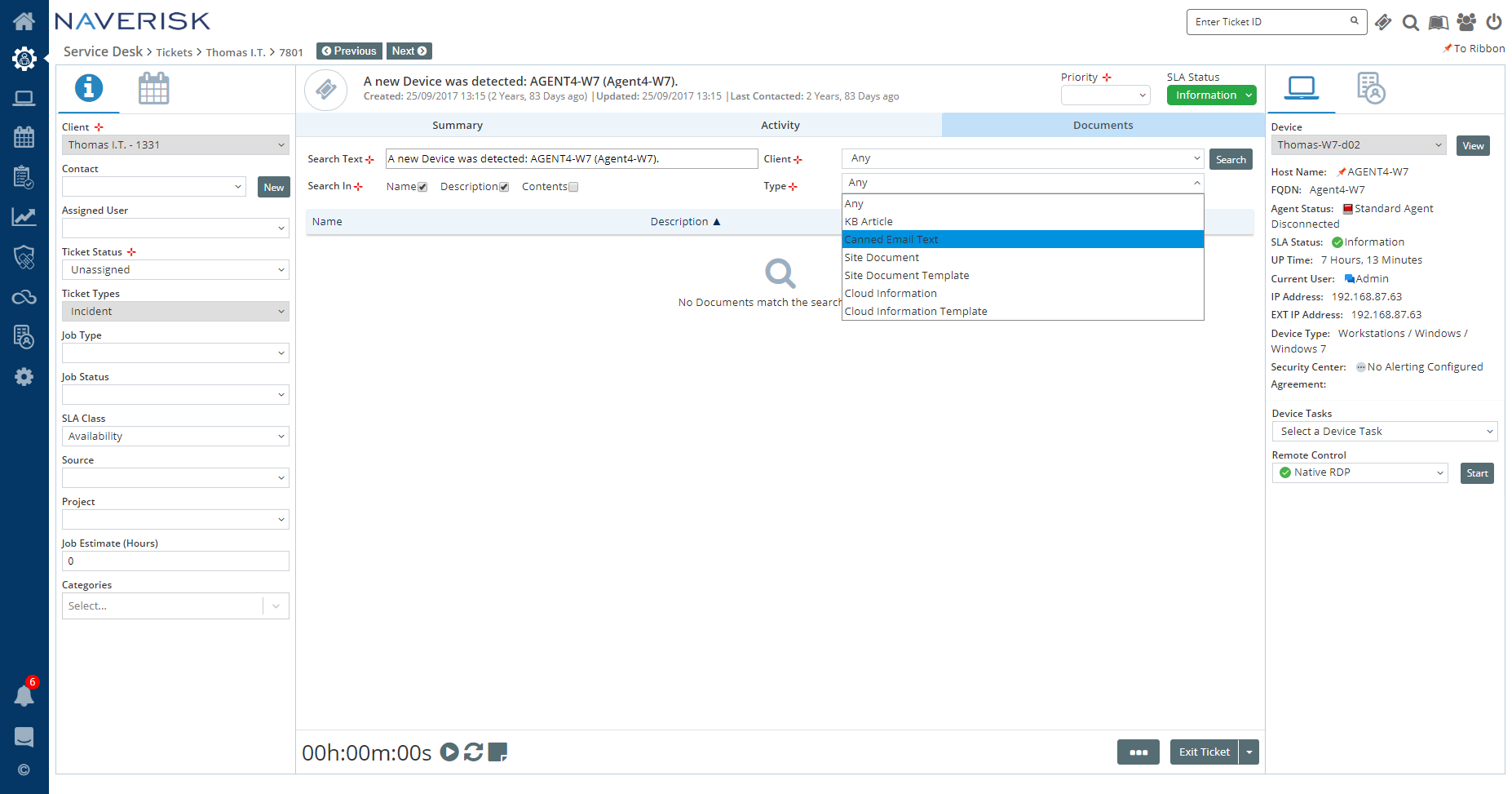Focus the Search Text input field
Viewport: 1512px width, 794px height.
click(x=572, y=159)
